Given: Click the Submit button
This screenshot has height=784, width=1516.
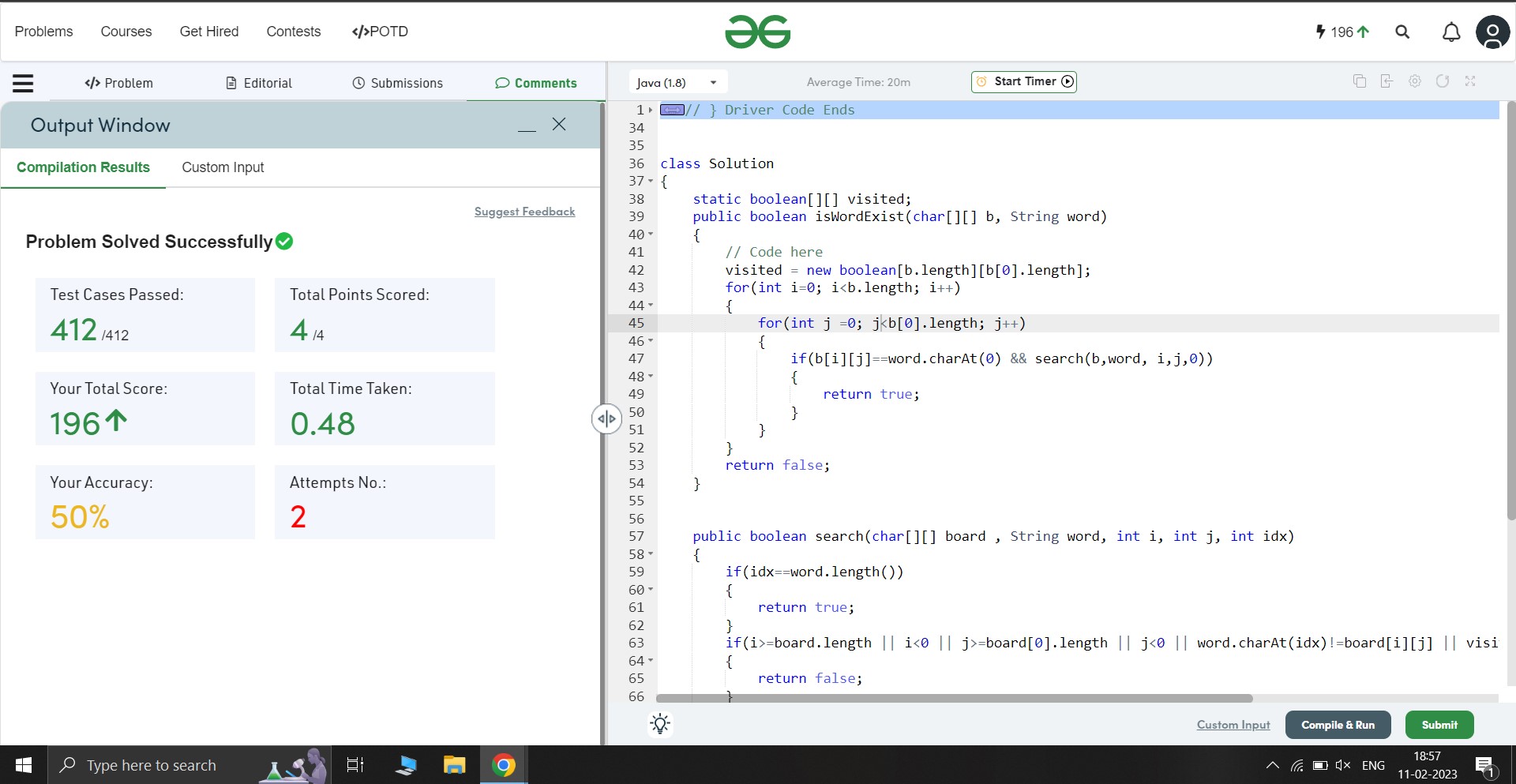Looking at the screenshot, I should [x=1439, y=725].
